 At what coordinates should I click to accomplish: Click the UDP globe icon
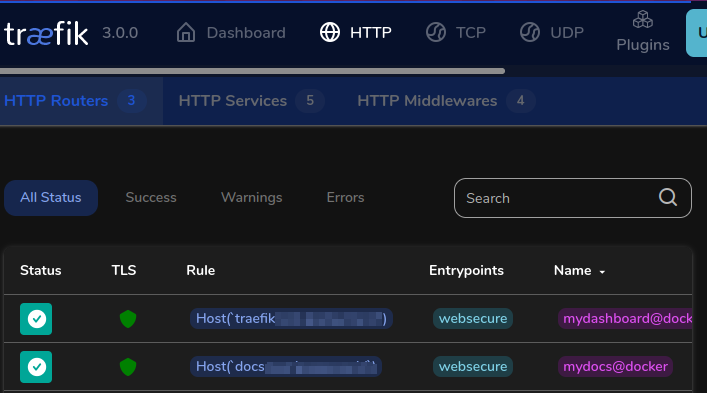530,32
